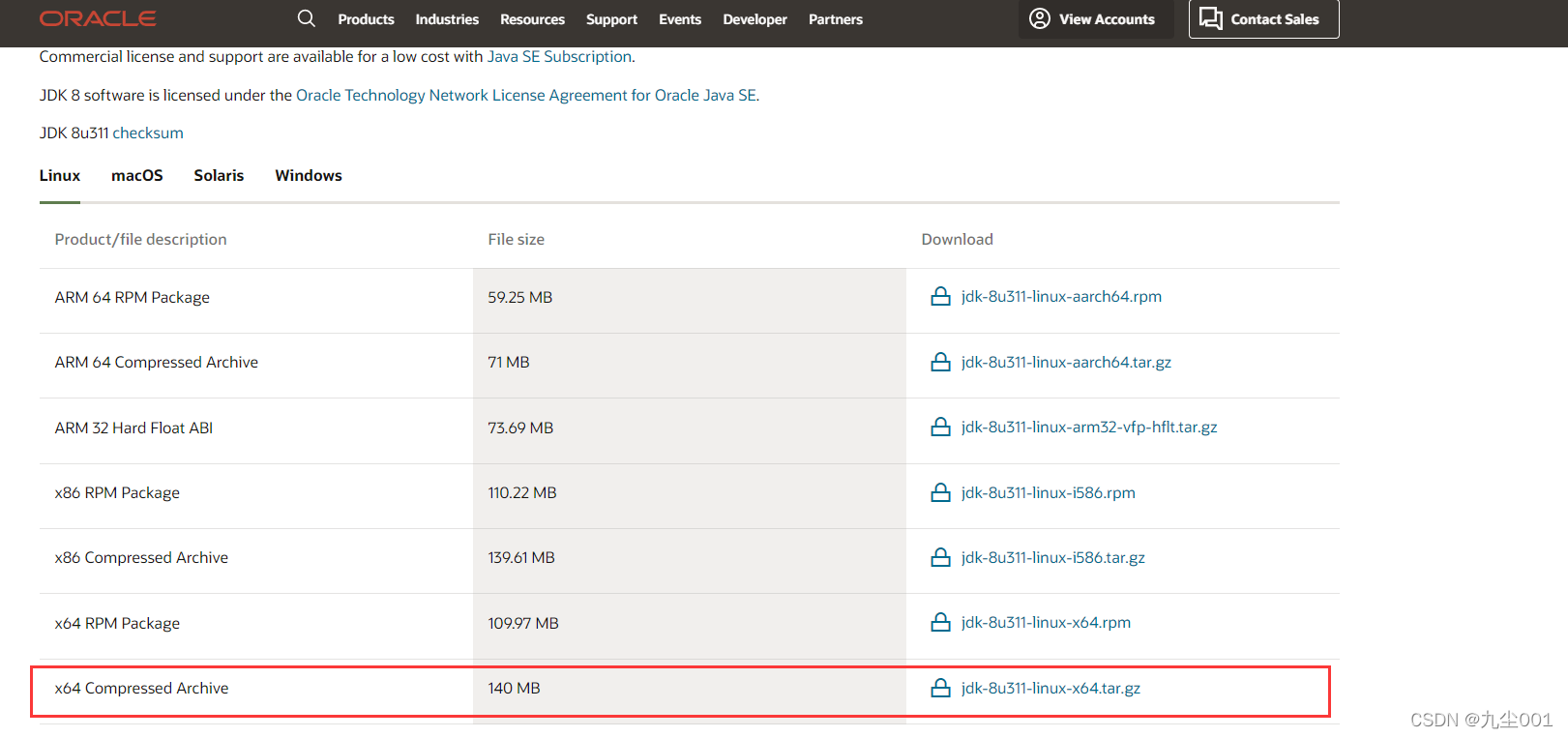Select the x64 Compressed Archive description
The width and height of the screenshot is (1568, 738).
pyautogui.click(x=142, y=688)
